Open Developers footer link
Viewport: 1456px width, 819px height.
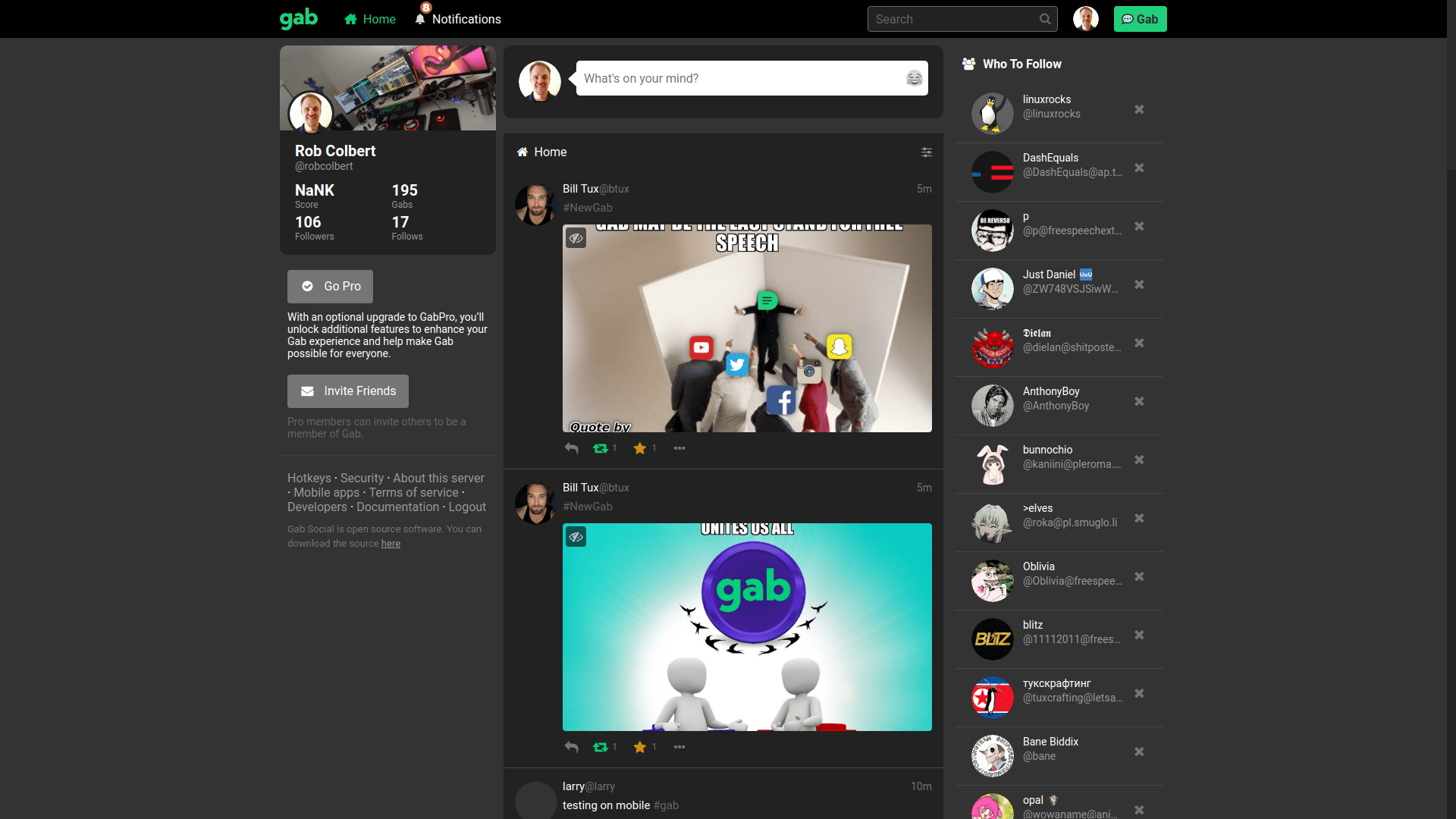(317, 507)
